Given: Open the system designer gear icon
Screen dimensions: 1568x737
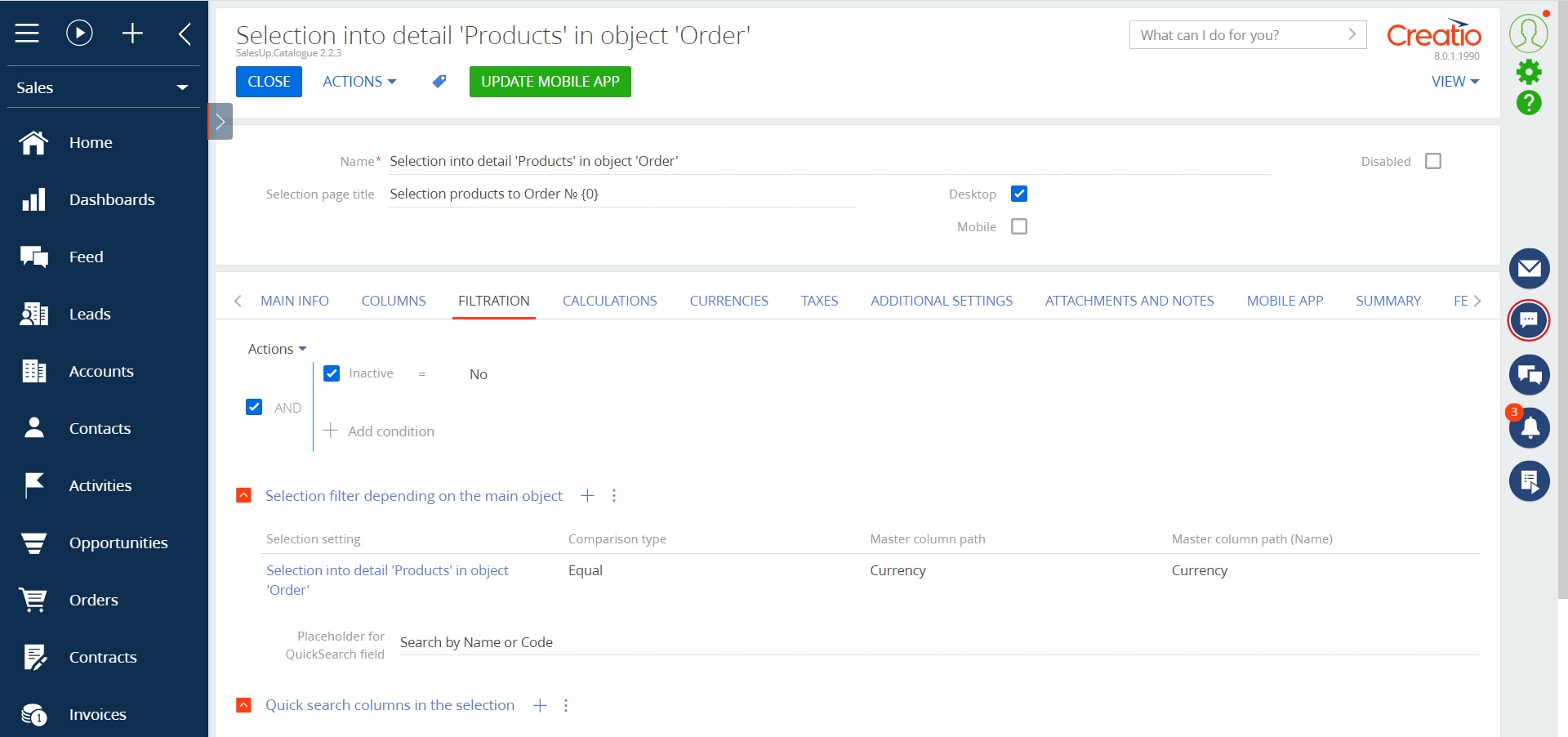Looking at the screenshot, I should click(x=1530, y=73).
